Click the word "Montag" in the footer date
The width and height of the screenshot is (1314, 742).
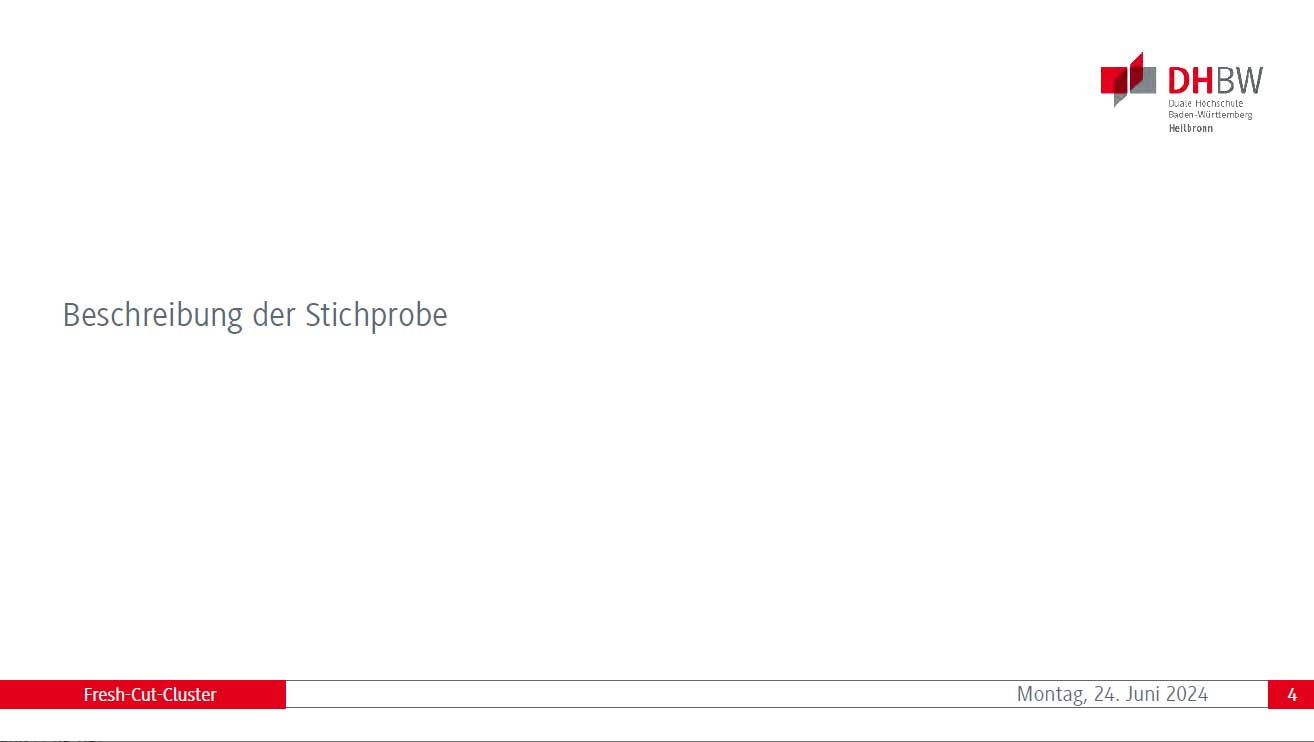[x=1049, y=695]
